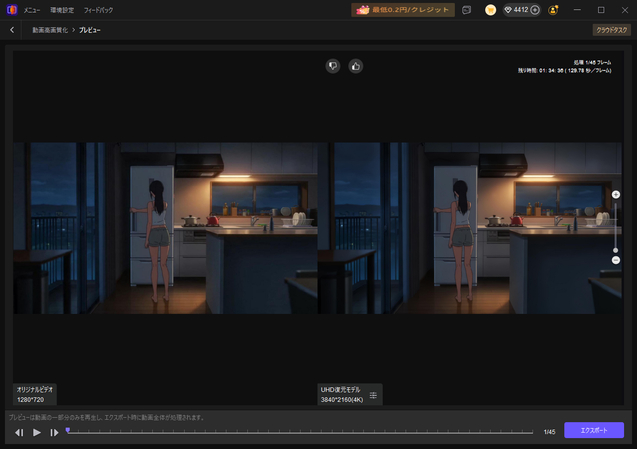Open the user account profile icon

[x=553, y=10]
